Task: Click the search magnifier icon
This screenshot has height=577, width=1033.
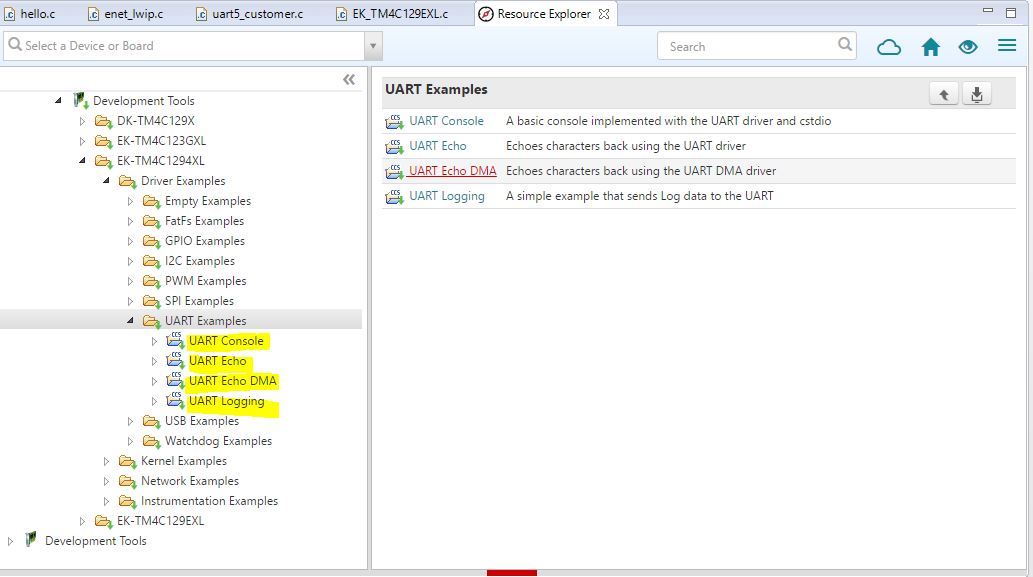Action: [845, 44]
